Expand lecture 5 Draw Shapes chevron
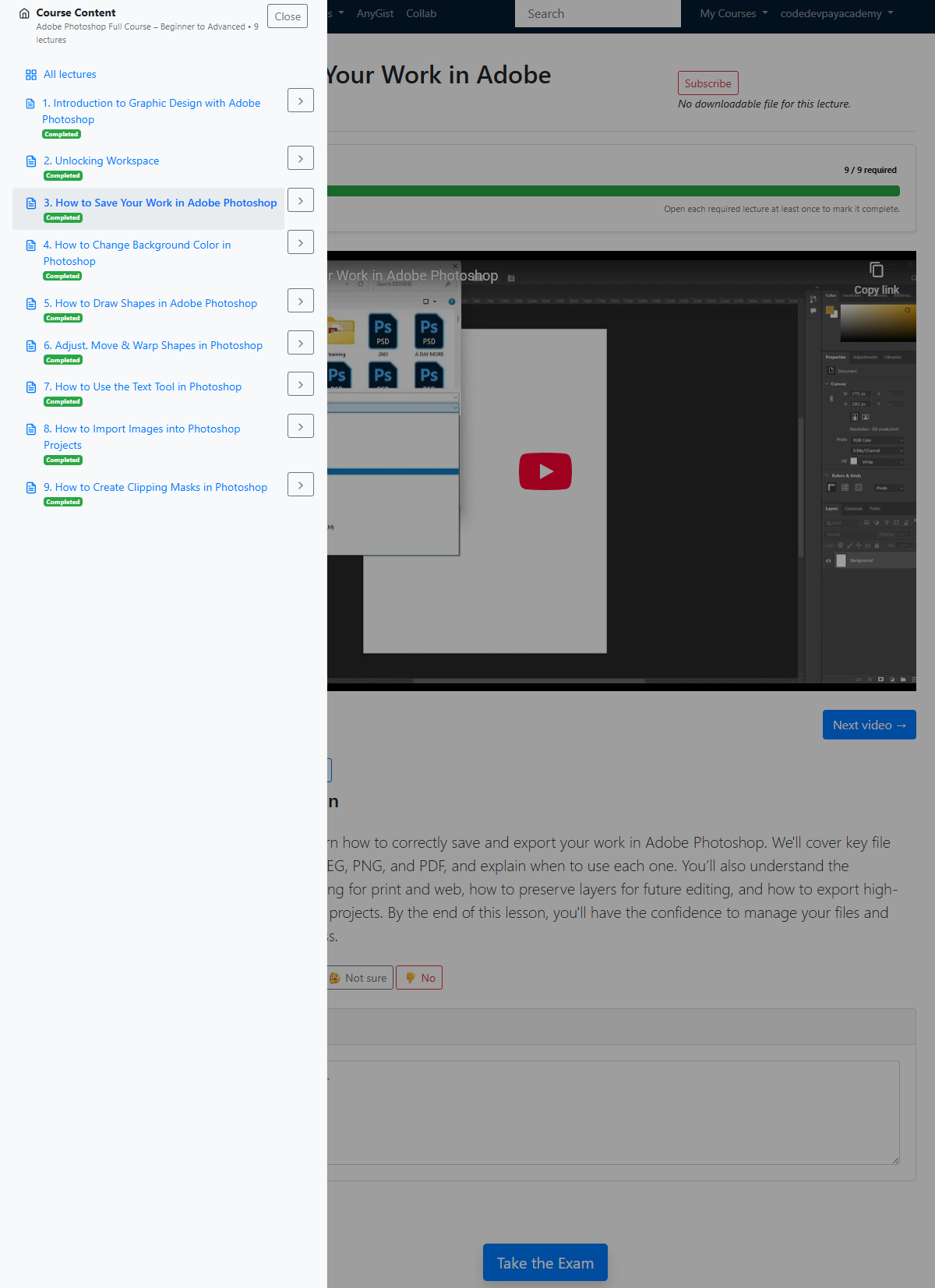The height and width of the screenshot is (1288, 935). 301,301
